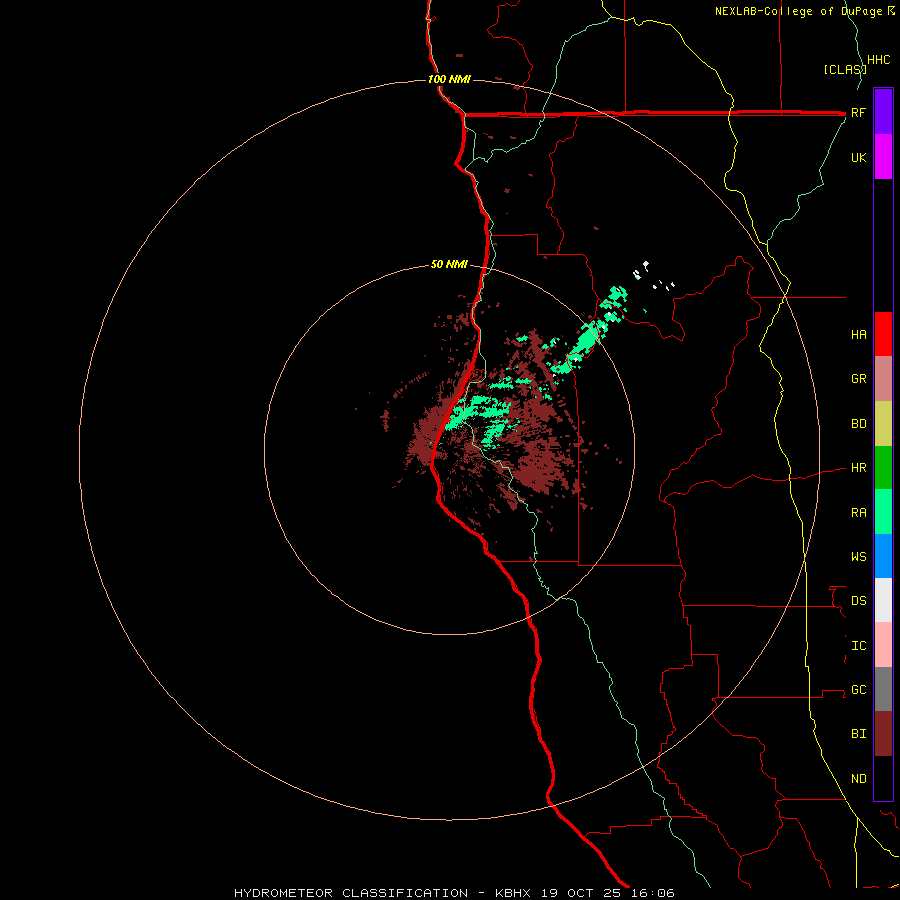The height and width of the screenshot is (900, 900).
Task: Click the [CLAS] units label
Action: [845, 69]
